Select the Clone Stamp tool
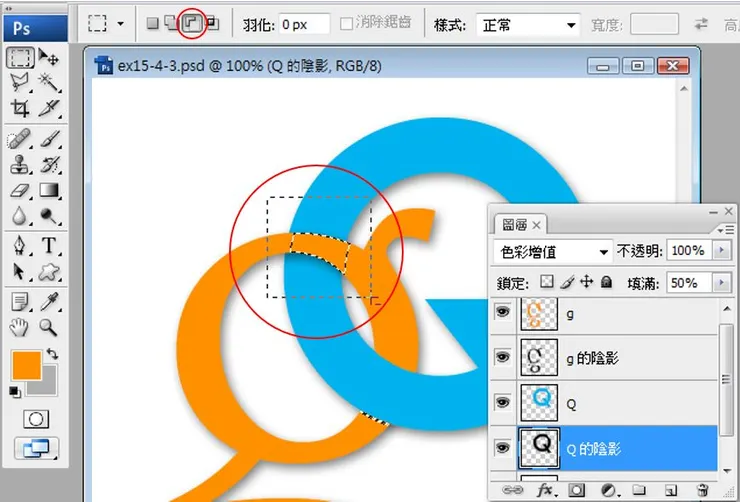The image size is (740, 502). [20, 165]
